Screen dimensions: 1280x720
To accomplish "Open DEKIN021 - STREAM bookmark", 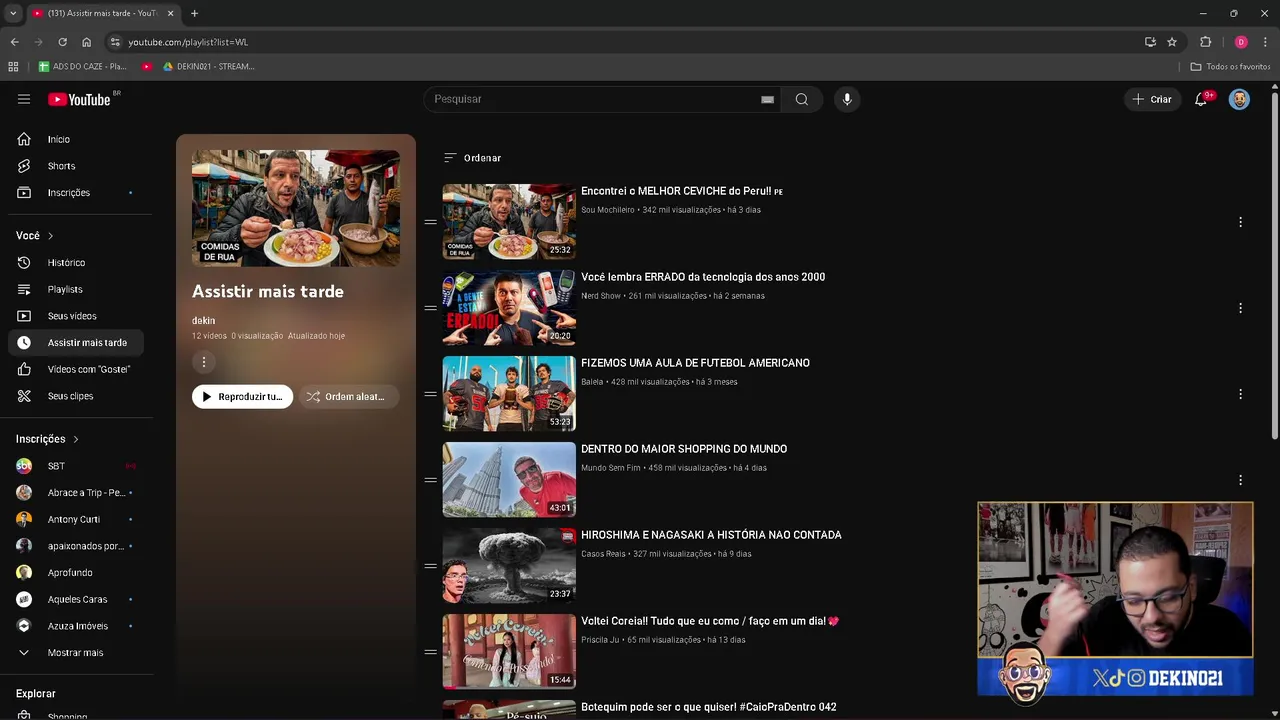I will [208, 66].
